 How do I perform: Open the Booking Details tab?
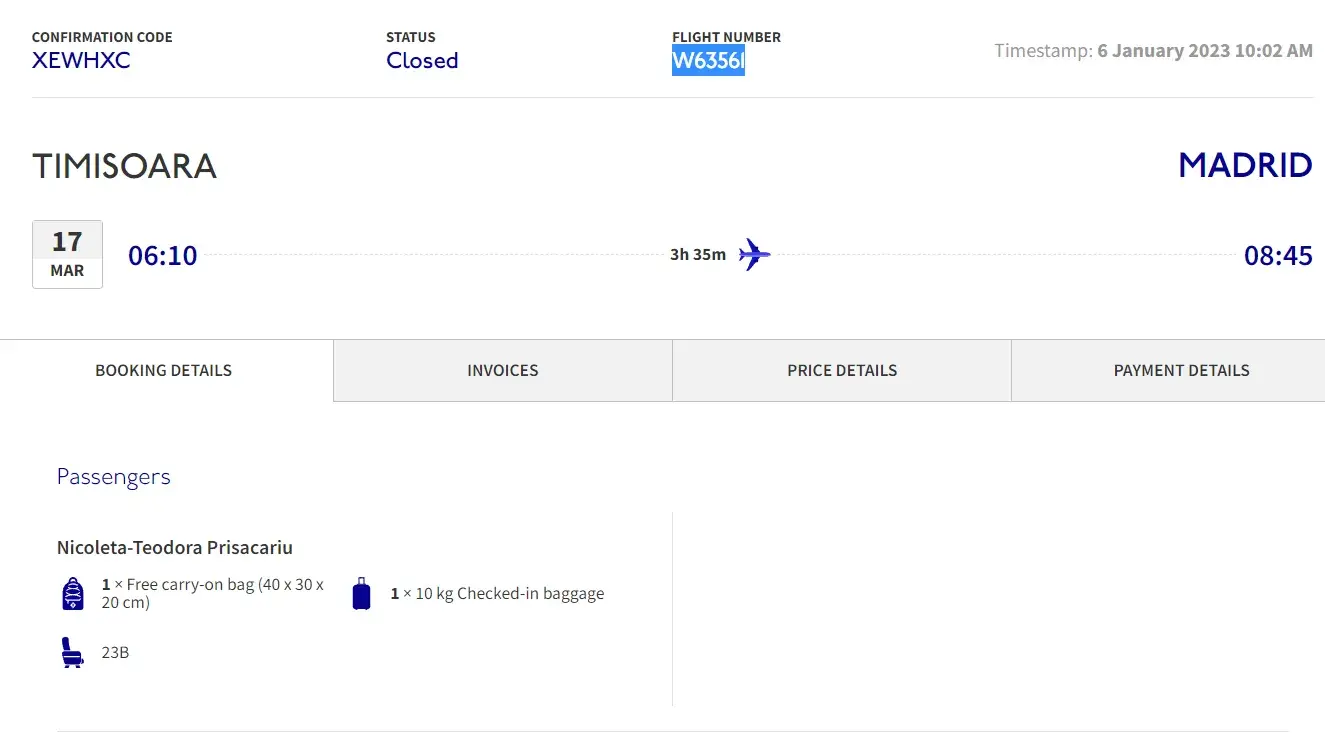coord(164,370)
